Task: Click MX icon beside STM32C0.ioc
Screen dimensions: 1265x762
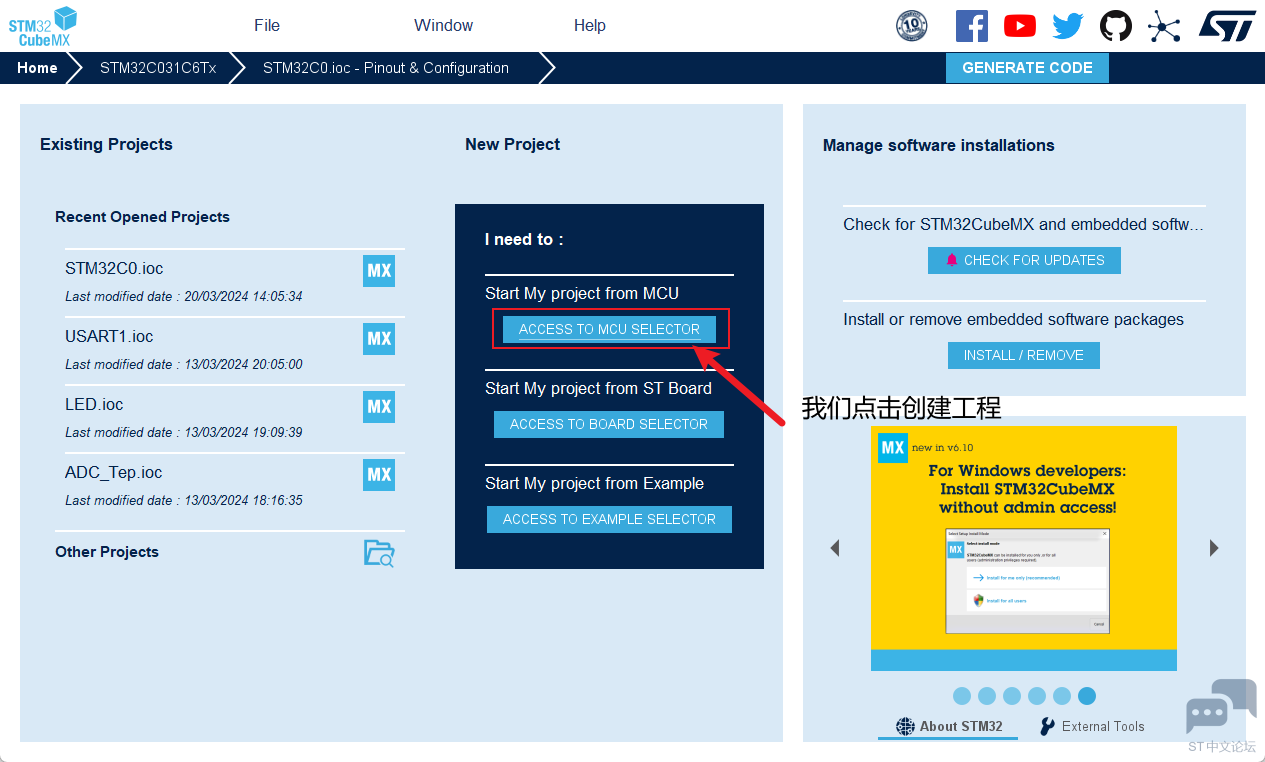Action: 379,271
